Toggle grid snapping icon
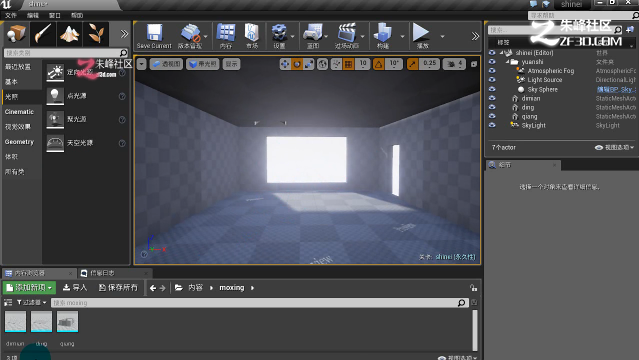639x360 pixels. (349, 64)
